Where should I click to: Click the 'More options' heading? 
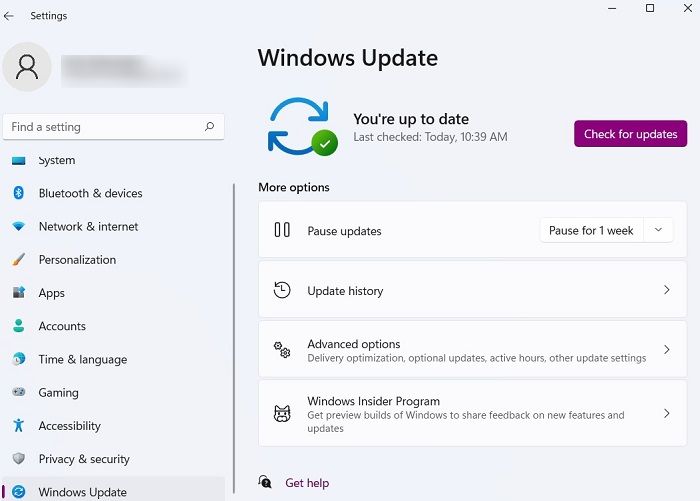pos(294,187)
